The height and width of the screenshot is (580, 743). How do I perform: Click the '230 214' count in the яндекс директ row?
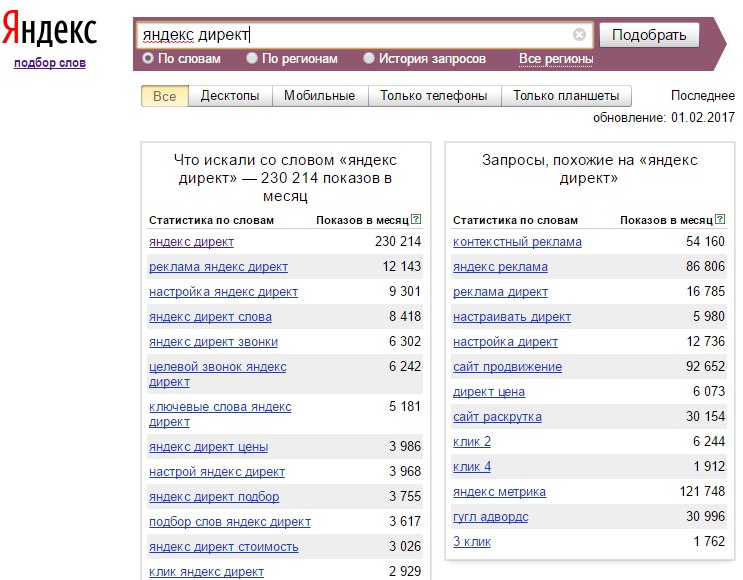tap(398, 242)
